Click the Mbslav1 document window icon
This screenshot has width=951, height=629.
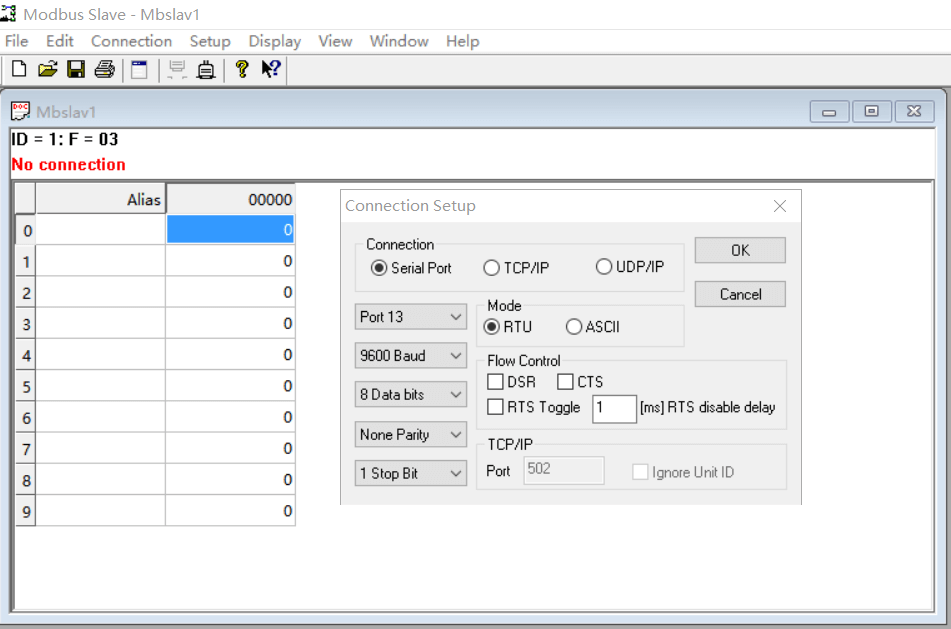click(x=21, y=111)
